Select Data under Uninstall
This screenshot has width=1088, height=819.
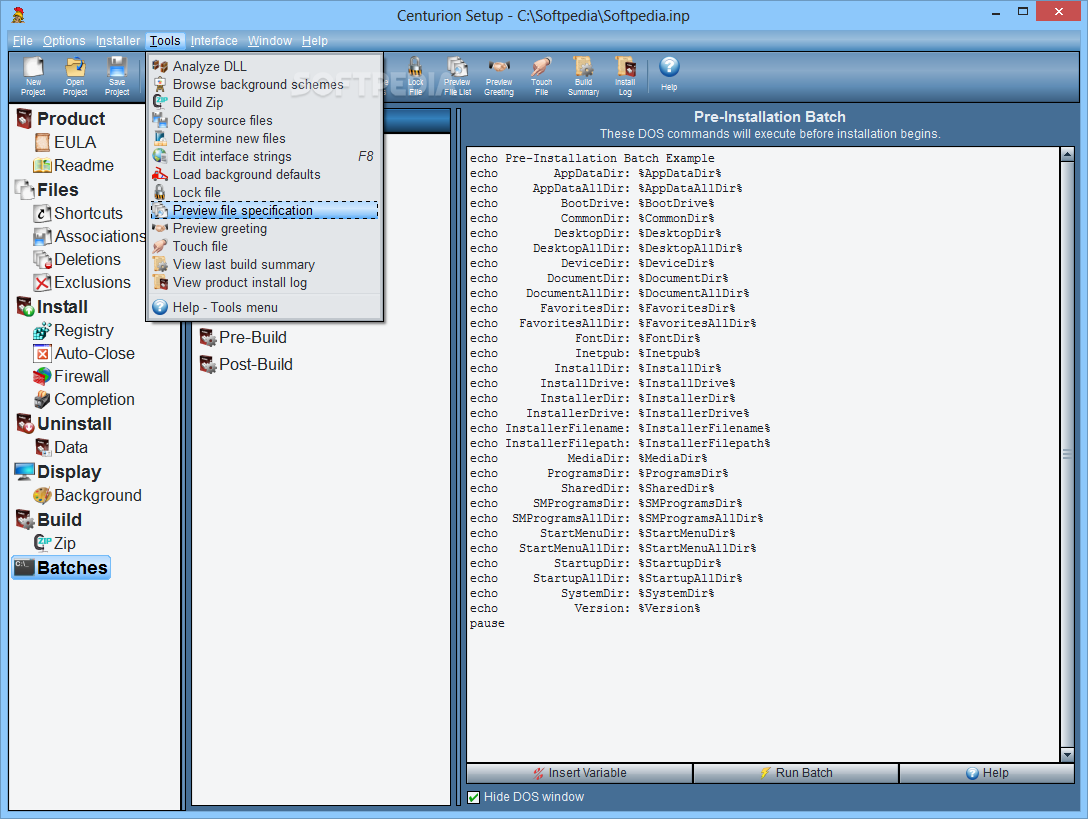pyautogui.click(x=61, y=447)
